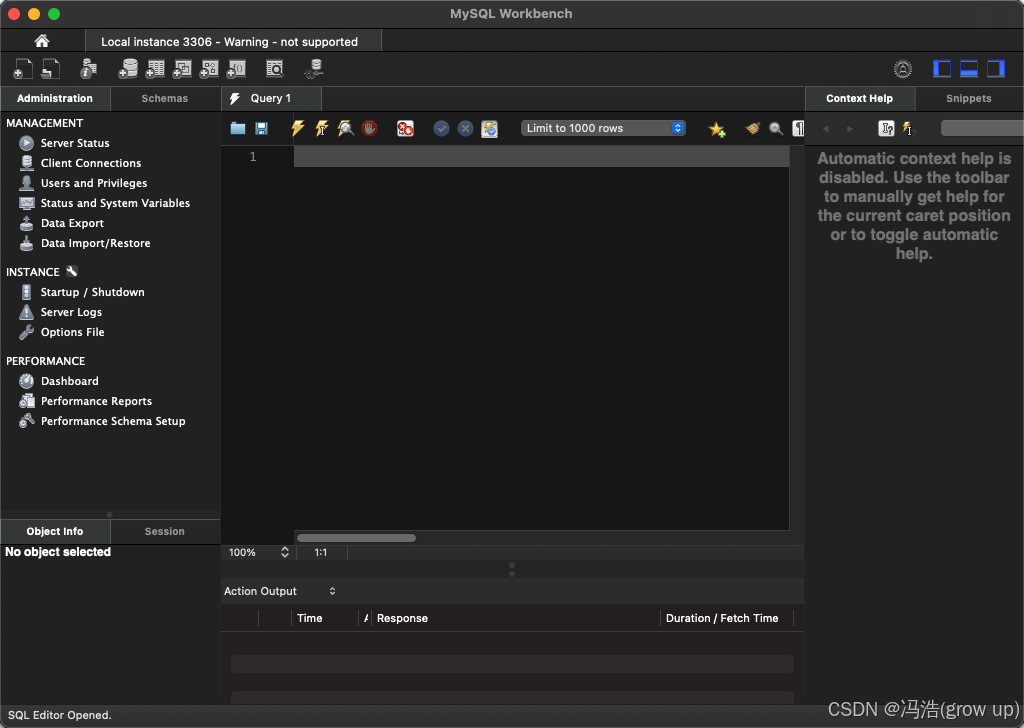The height and width of the screenshot is (728, 1024).
Task: Create a new function icon
Action: tap(236, 69)
